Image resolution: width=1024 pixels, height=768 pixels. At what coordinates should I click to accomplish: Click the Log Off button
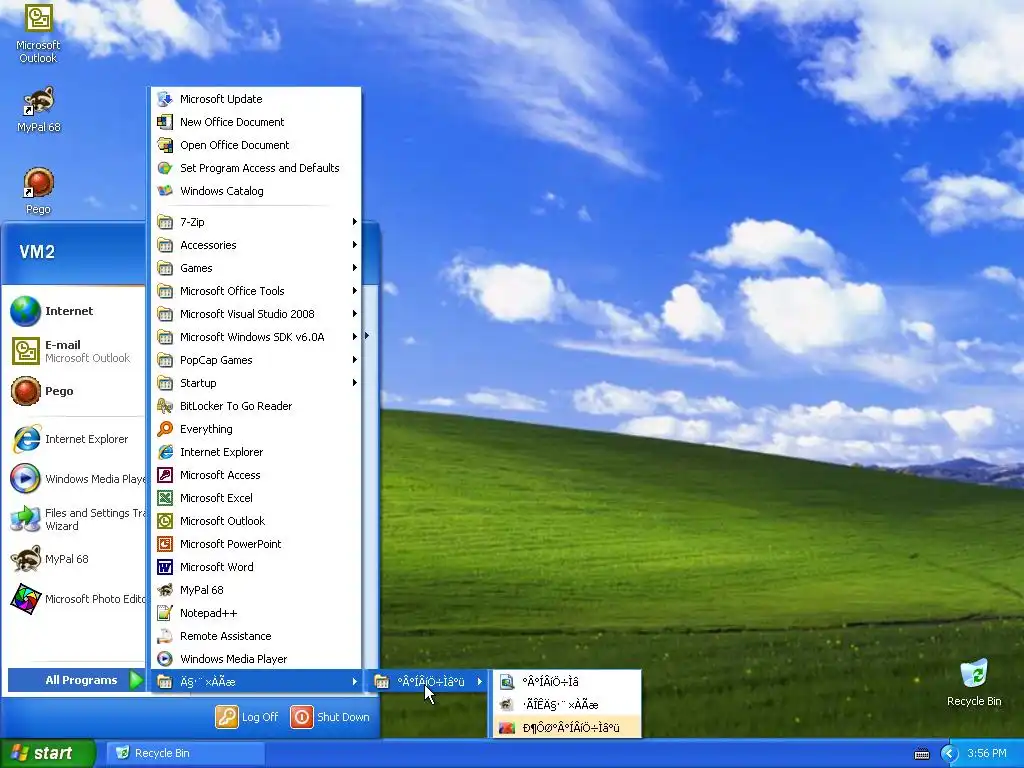247,717
